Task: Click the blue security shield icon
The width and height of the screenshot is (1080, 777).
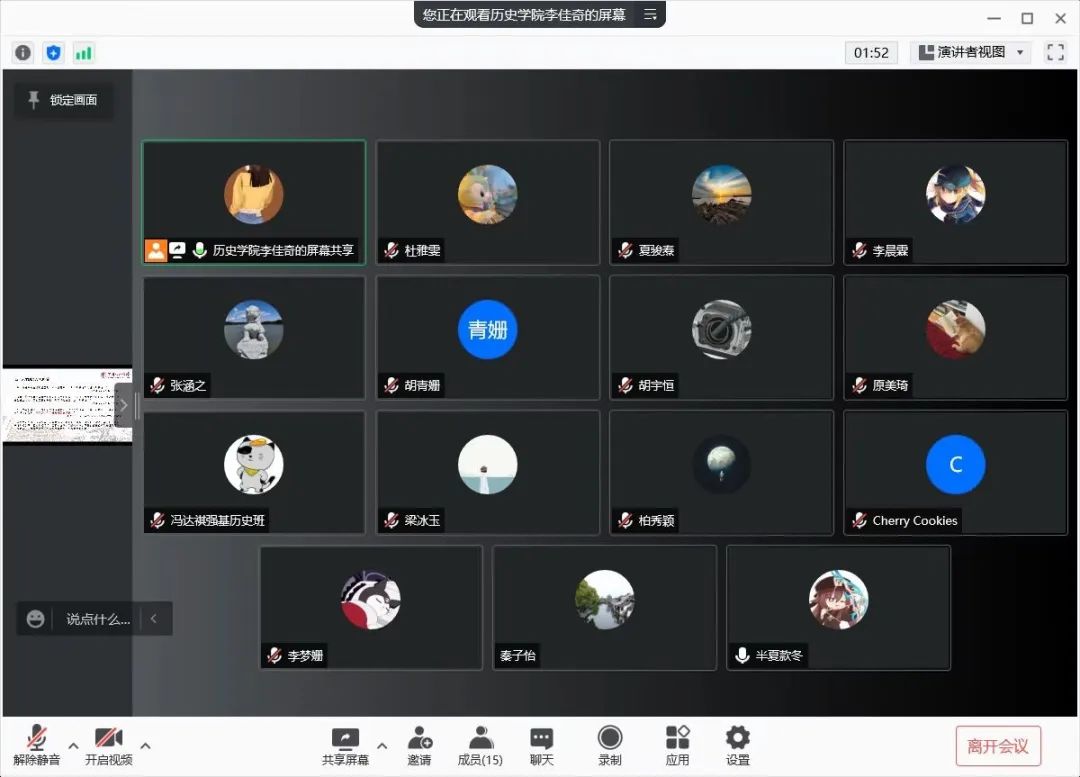Action: tap(53, 53)
